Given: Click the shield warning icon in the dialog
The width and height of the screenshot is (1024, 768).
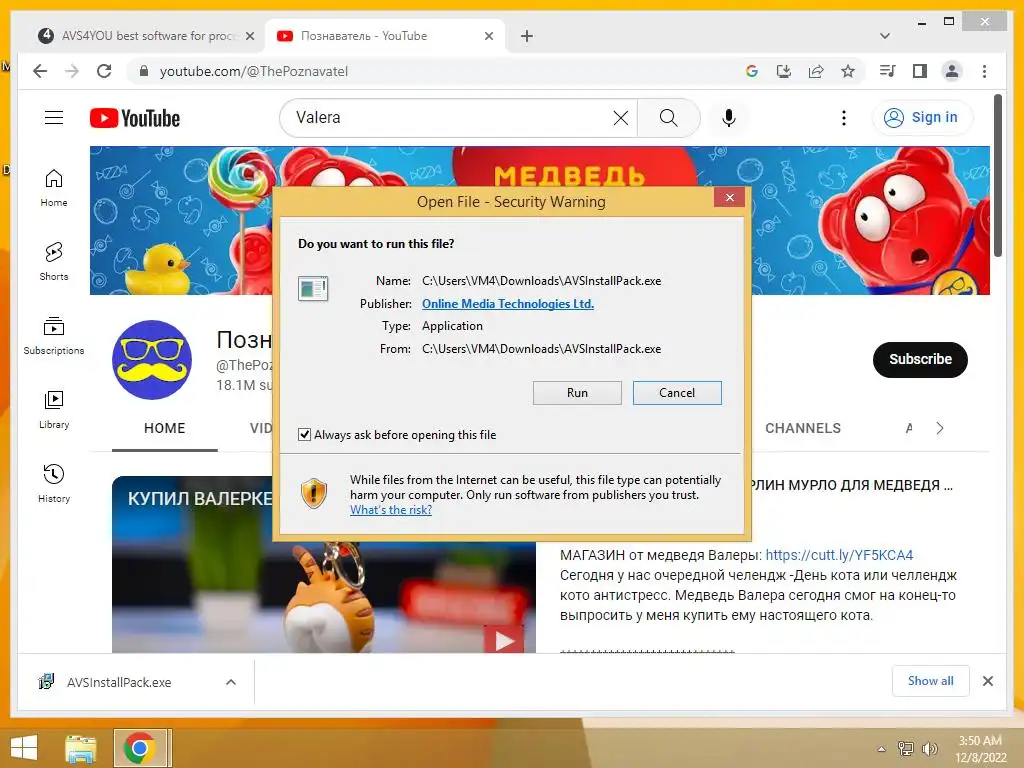Looking at the screenshot, I should pyautogui.click(x=313, y=493).
